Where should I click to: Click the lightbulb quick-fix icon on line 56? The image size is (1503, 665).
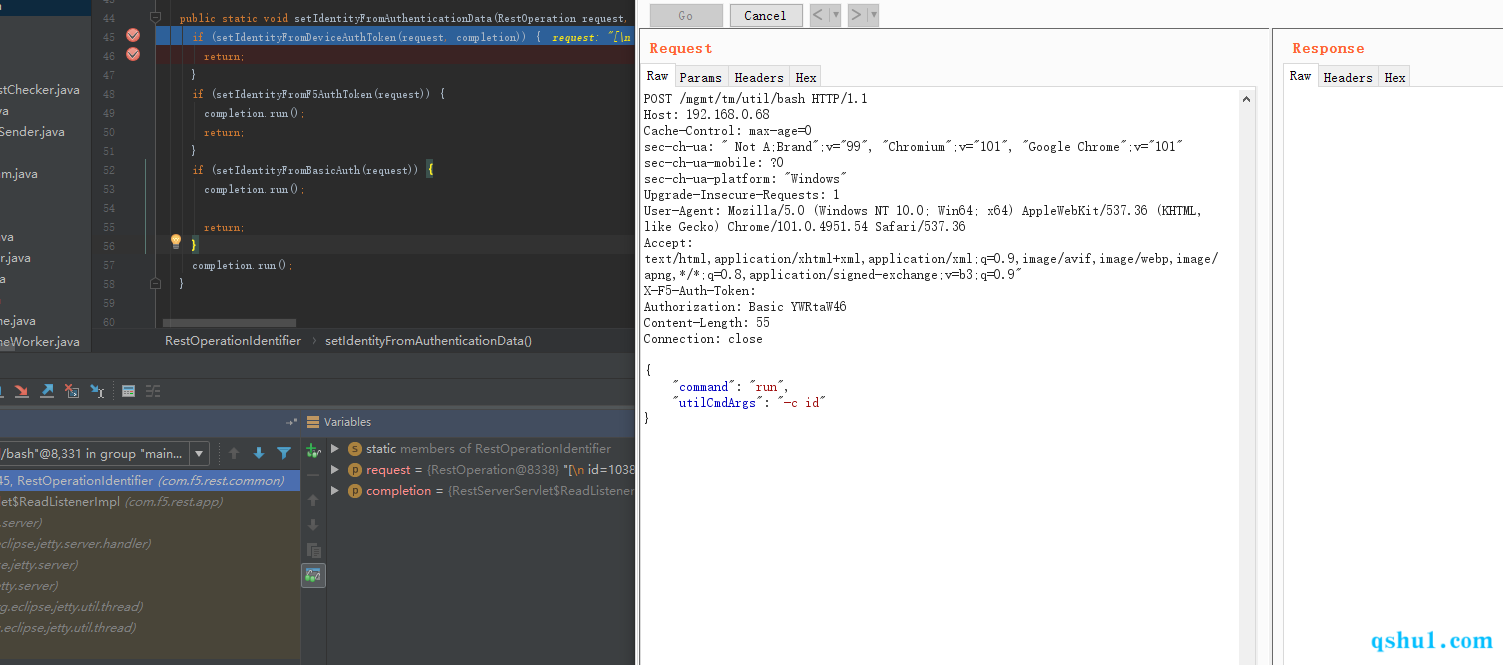(x=176, y=242)
